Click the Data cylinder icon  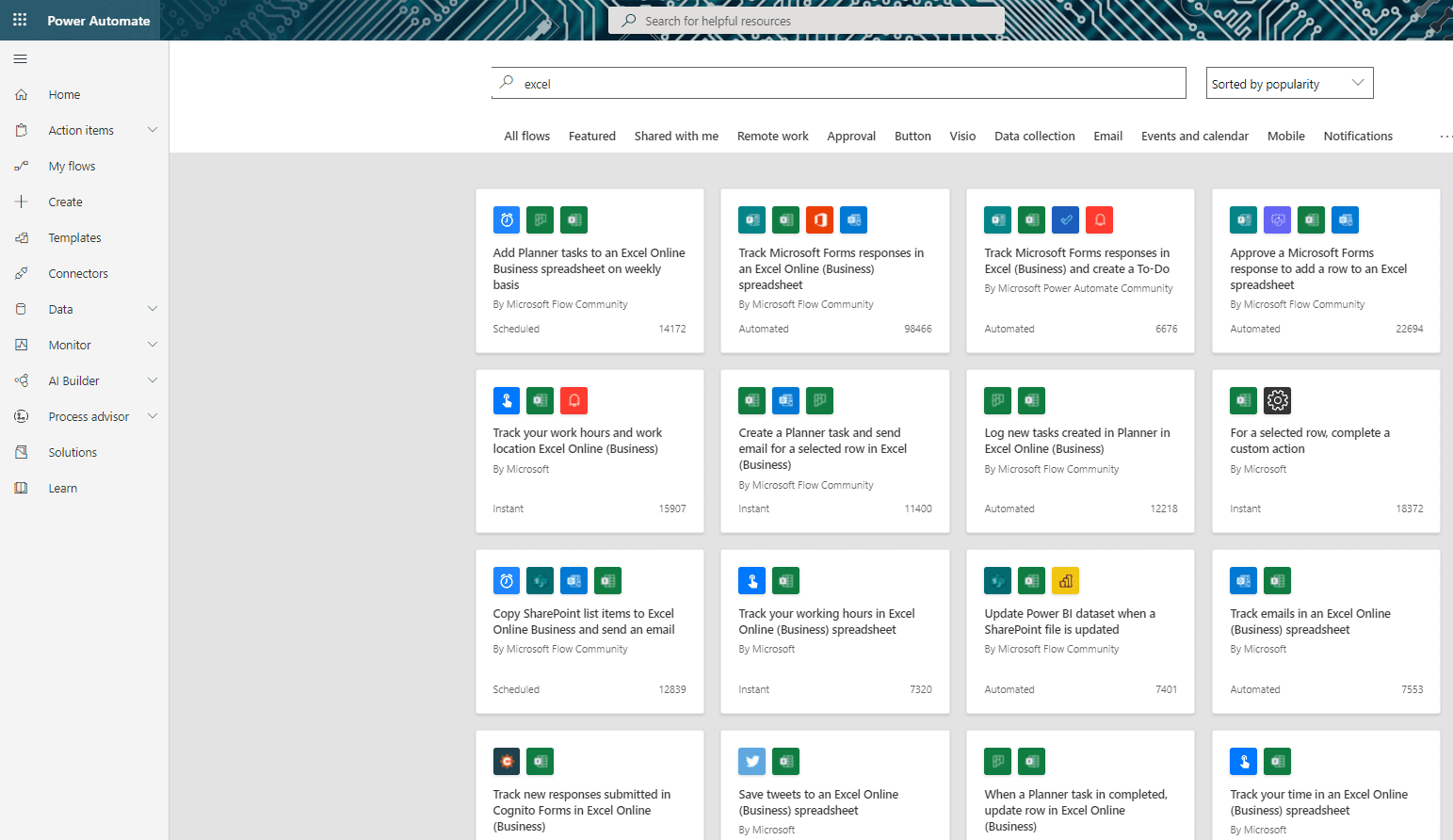coord(22,310)
